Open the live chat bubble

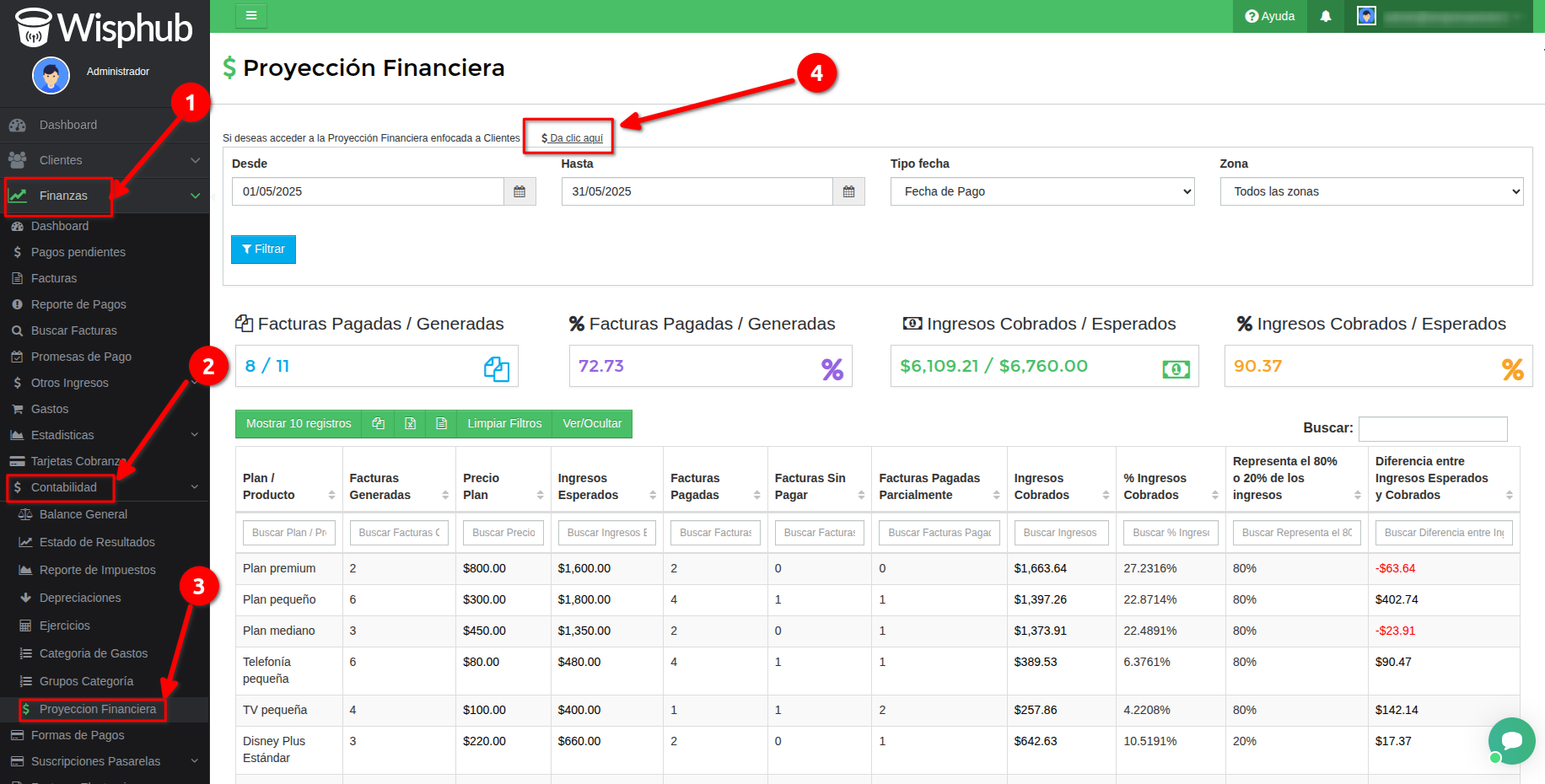[x=1511, y=740]
